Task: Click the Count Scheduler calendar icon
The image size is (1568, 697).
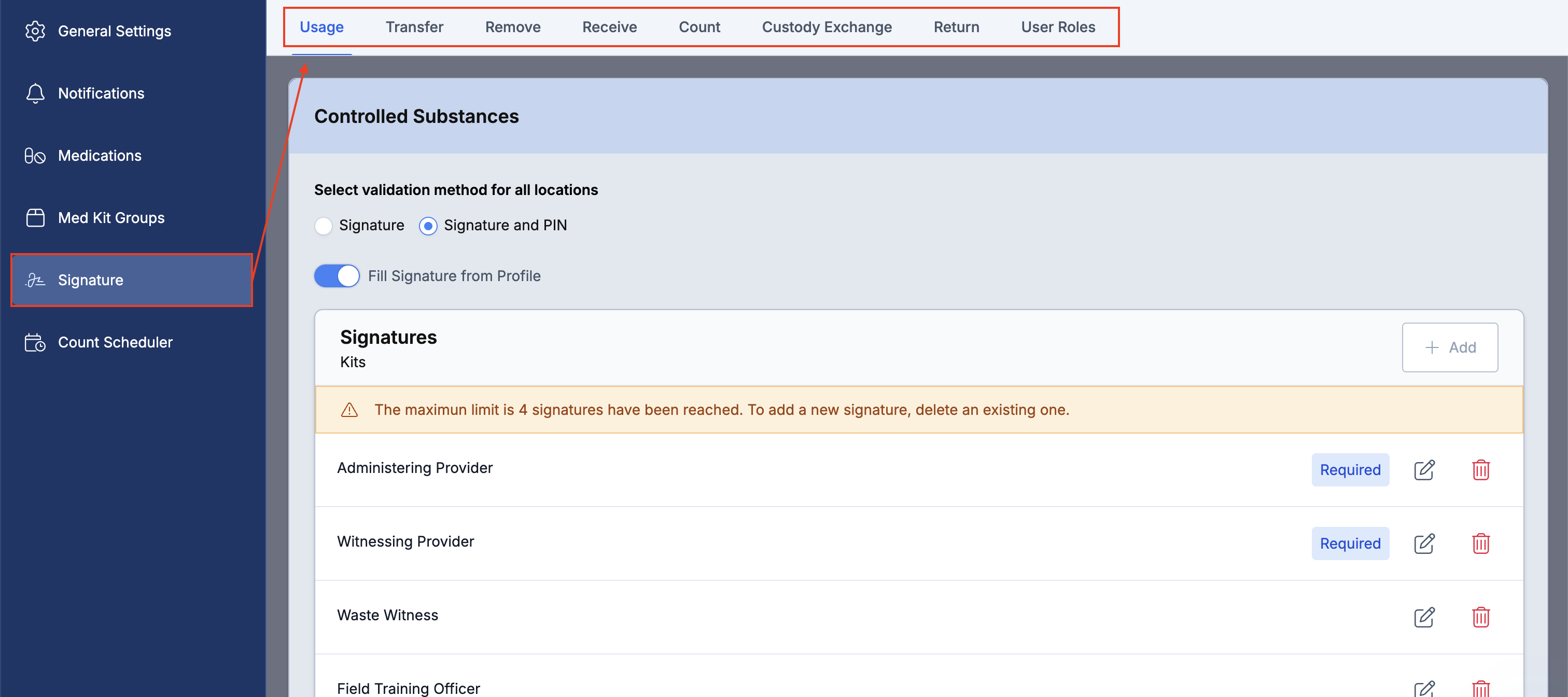Action: click(x=35, y=343)
